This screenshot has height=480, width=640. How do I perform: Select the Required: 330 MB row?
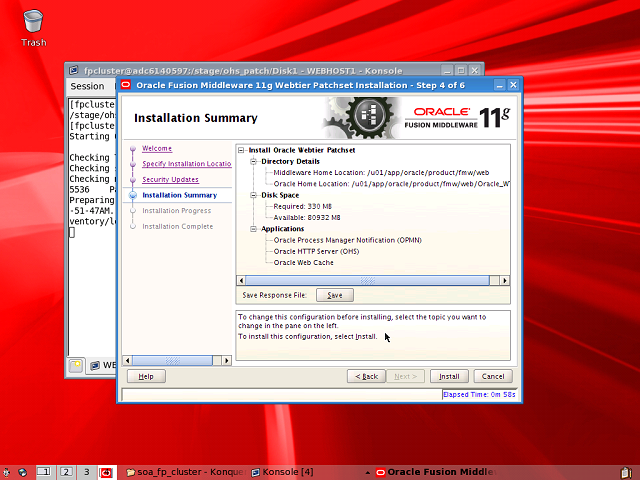(x=302, y=206)
